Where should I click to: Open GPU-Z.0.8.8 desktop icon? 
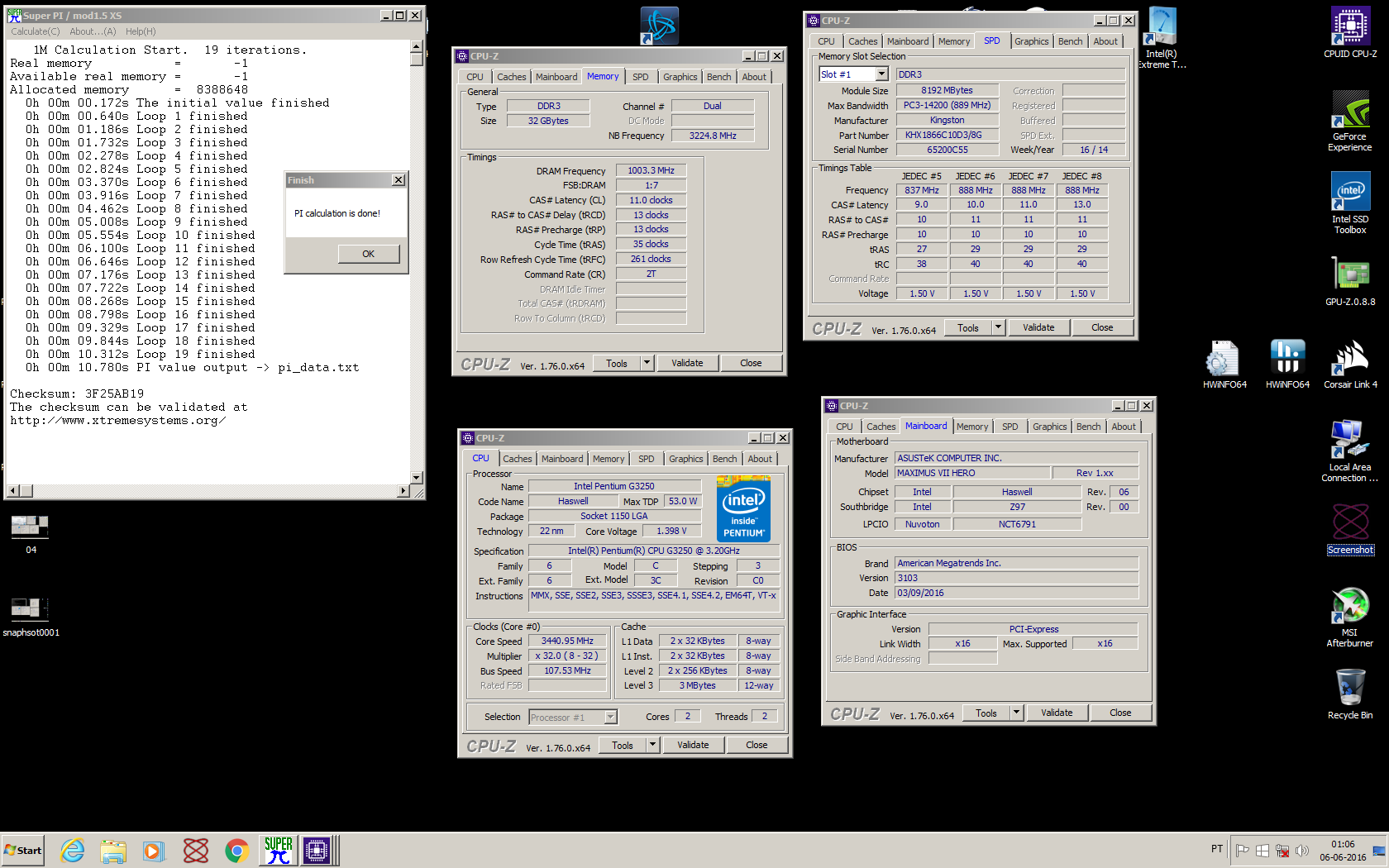coord(1350,281)
